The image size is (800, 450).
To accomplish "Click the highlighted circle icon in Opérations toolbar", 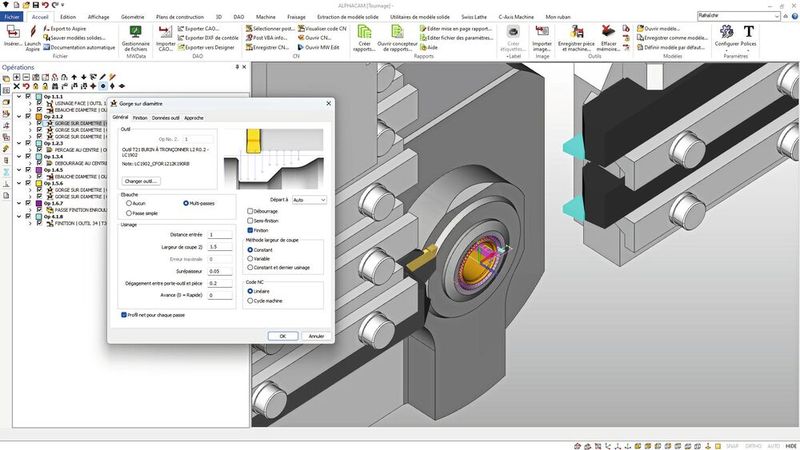I will pos(103,86).
